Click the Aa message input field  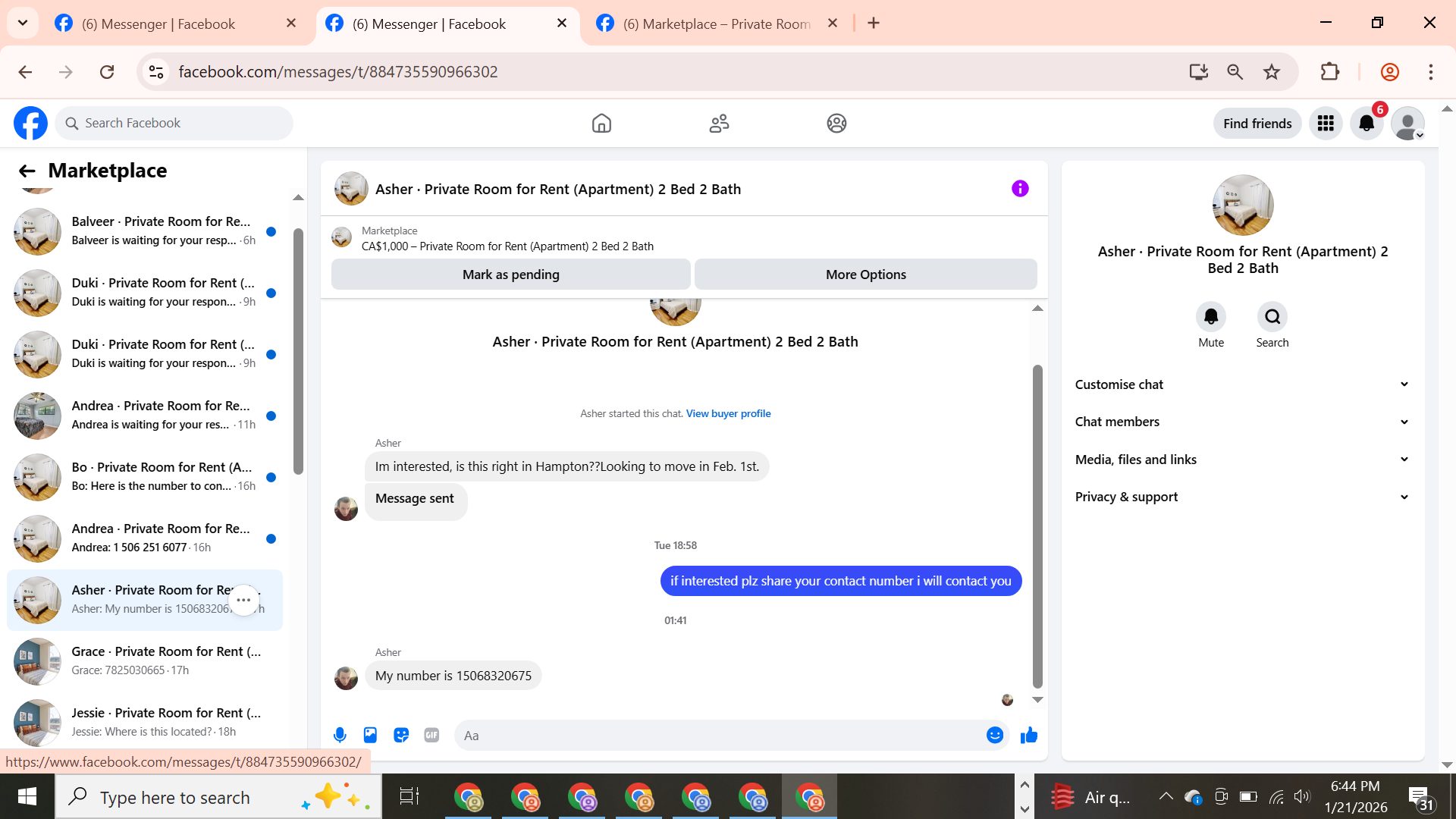point(720,736)
